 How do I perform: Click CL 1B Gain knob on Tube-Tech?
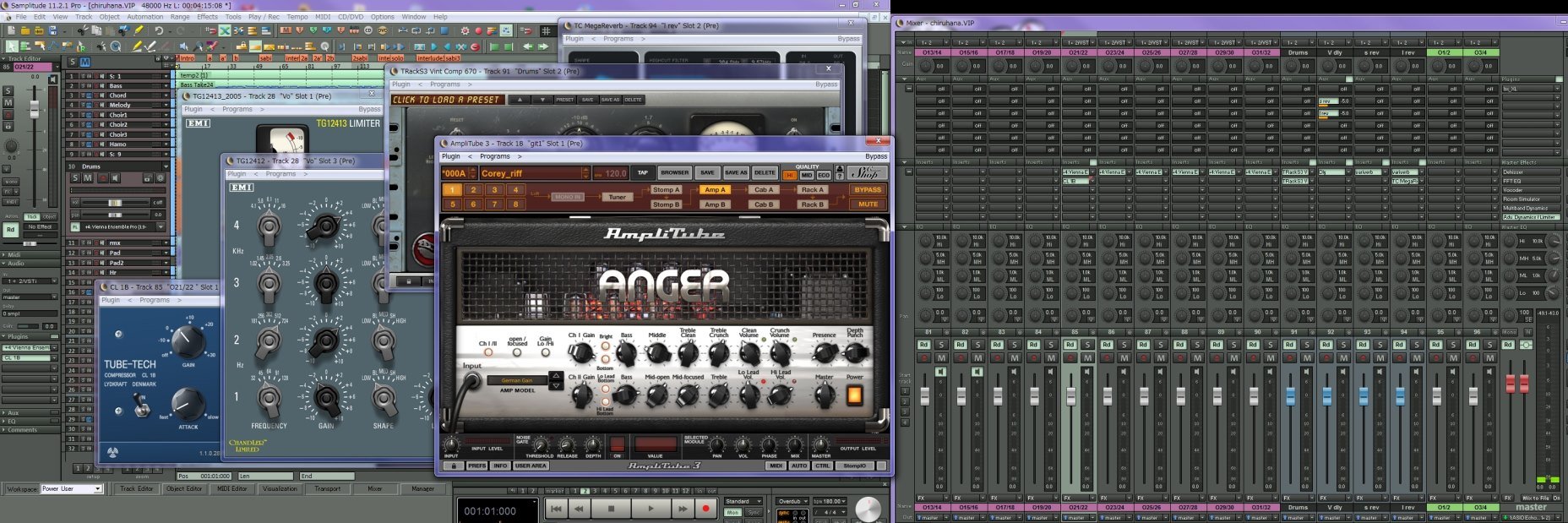pos(188,341)
